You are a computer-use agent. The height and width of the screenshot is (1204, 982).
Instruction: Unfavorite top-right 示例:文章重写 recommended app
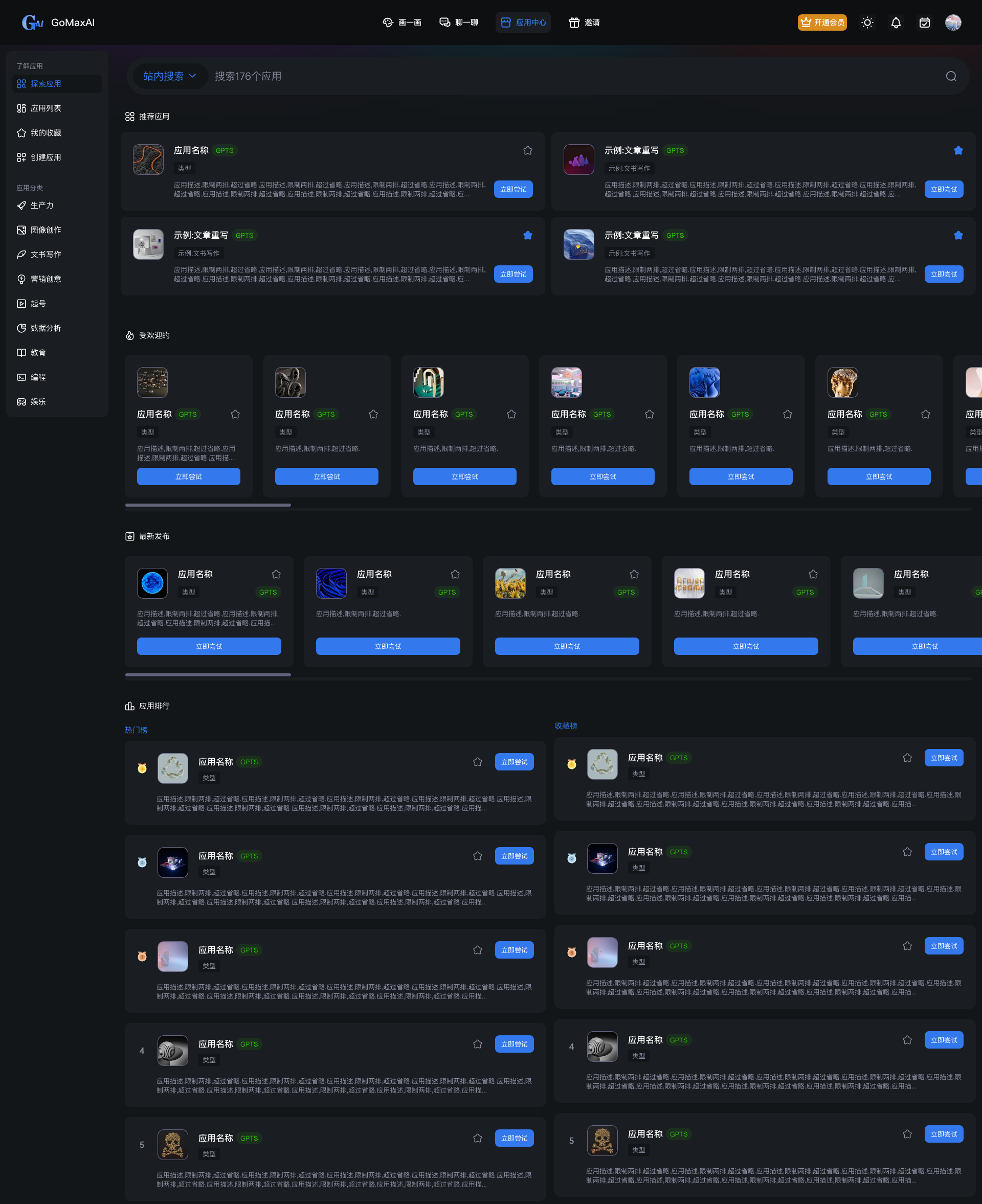(x=957, y=150)
